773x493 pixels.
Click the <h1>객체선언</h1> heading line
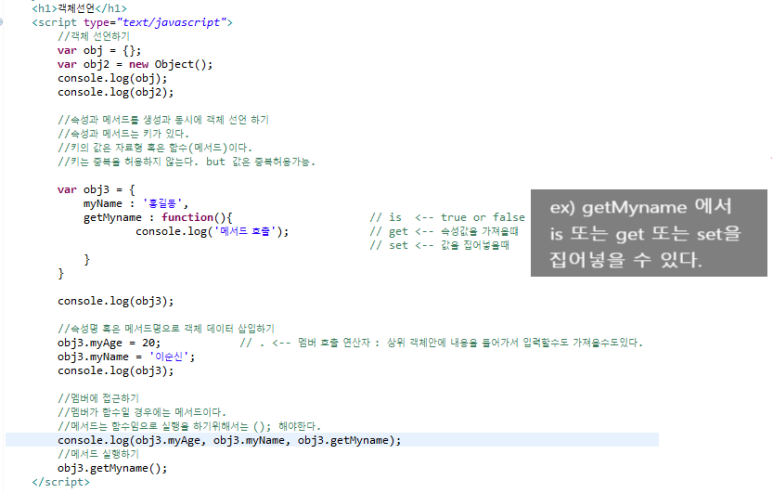coord(79,8)
